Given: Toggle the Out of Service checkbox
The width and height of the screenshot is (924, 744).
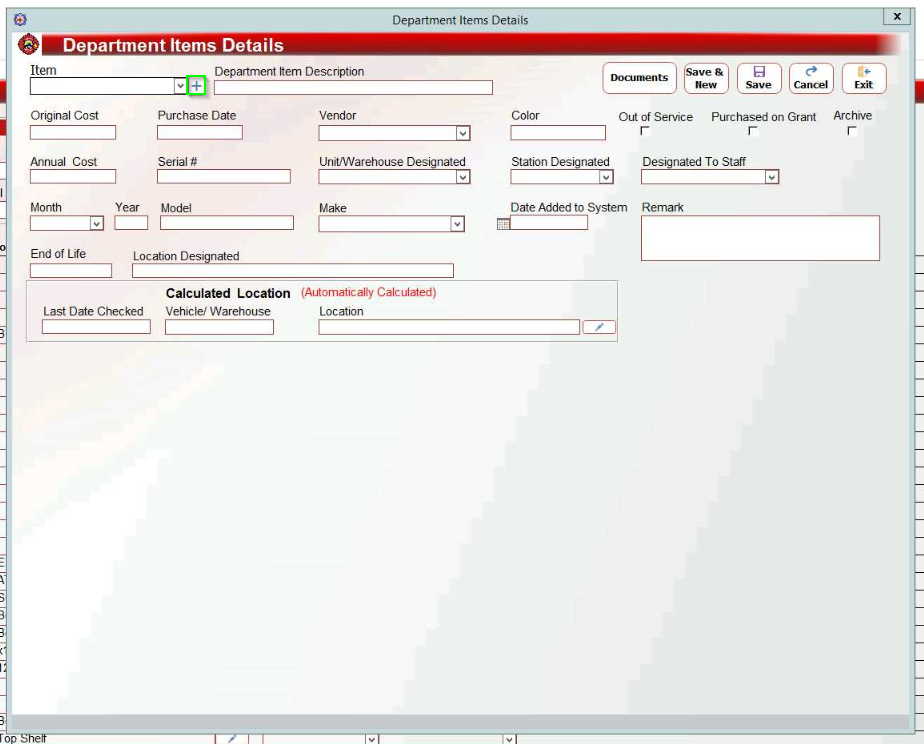Looking at the screenshot, I should point(645,131).
